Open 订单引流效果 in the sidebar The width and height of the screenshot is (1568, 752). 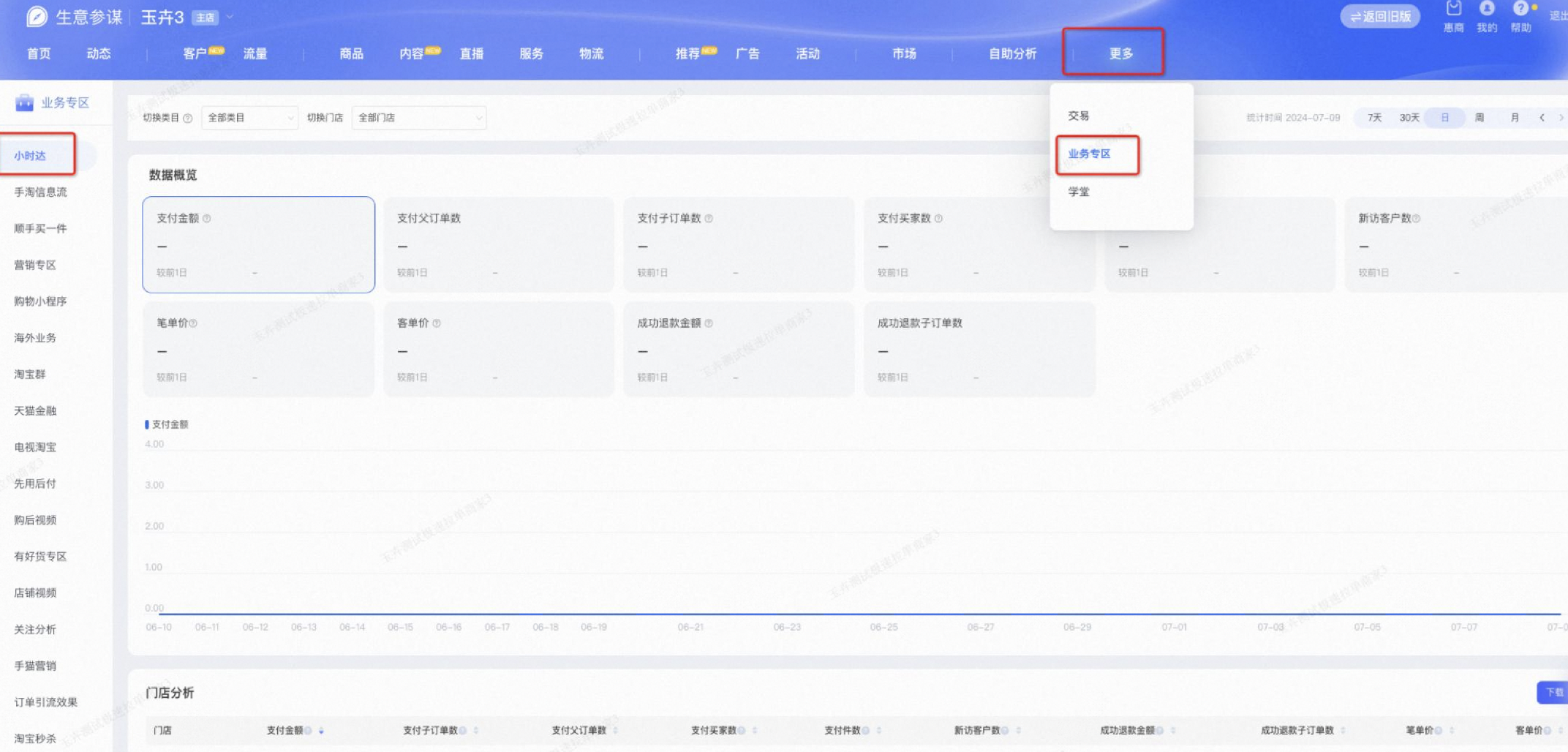[x=45, y=702]
